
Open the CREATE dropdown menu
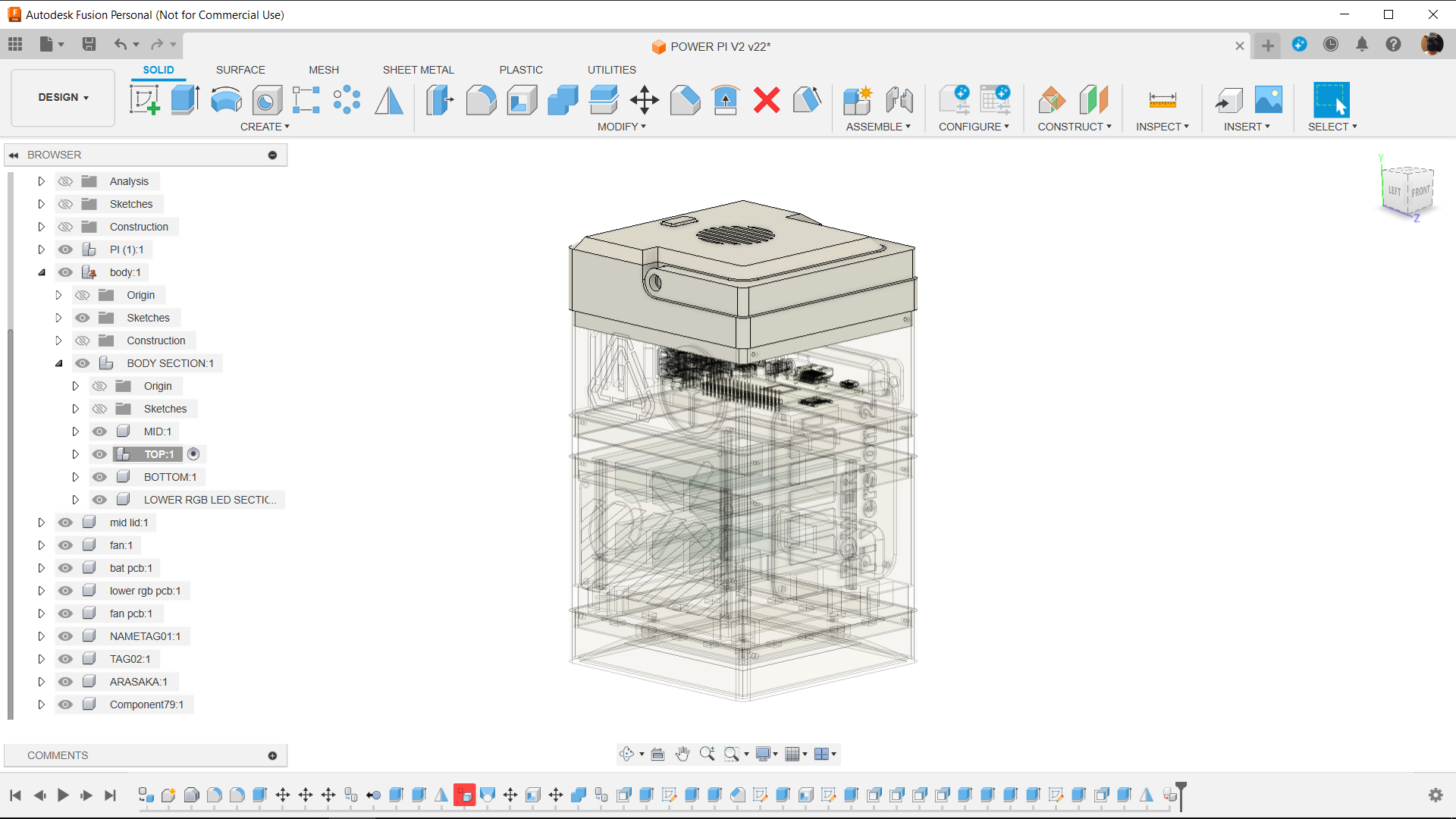(x=265, y=127)
